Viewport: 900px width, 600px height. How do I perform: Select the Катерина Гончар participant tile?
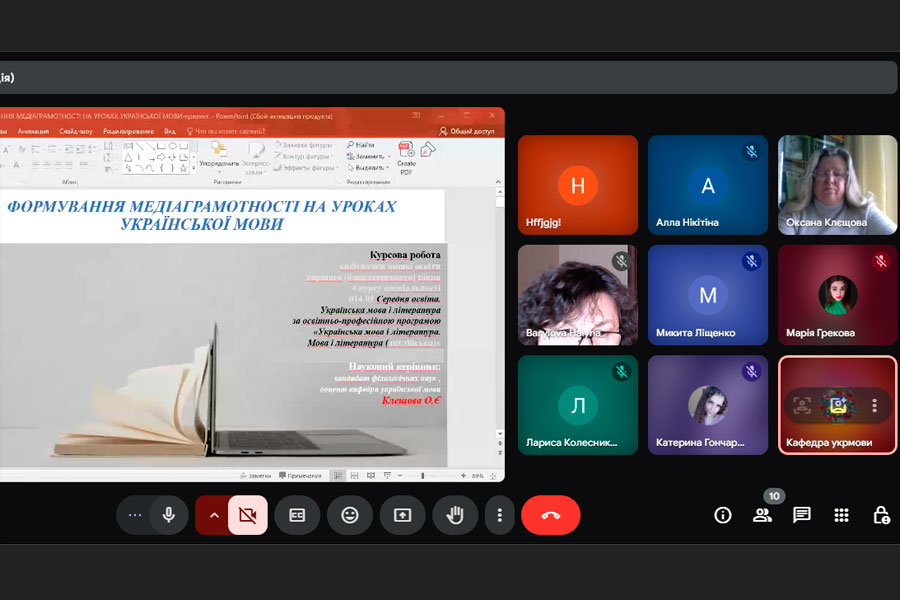tap(708, 405)
